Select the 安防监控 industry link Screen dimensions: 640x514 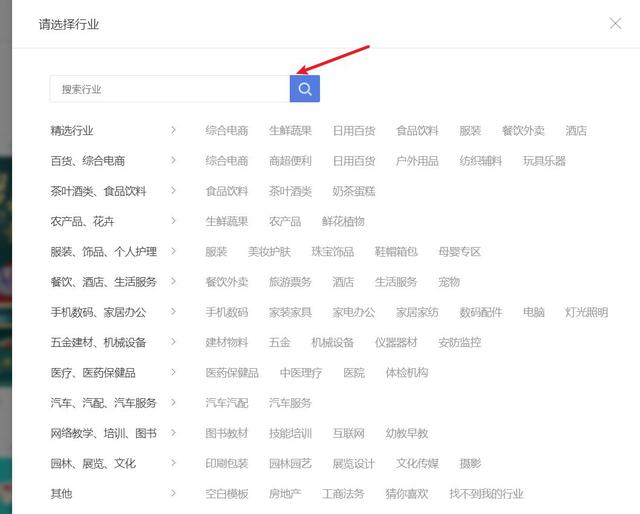pos(459,342)
